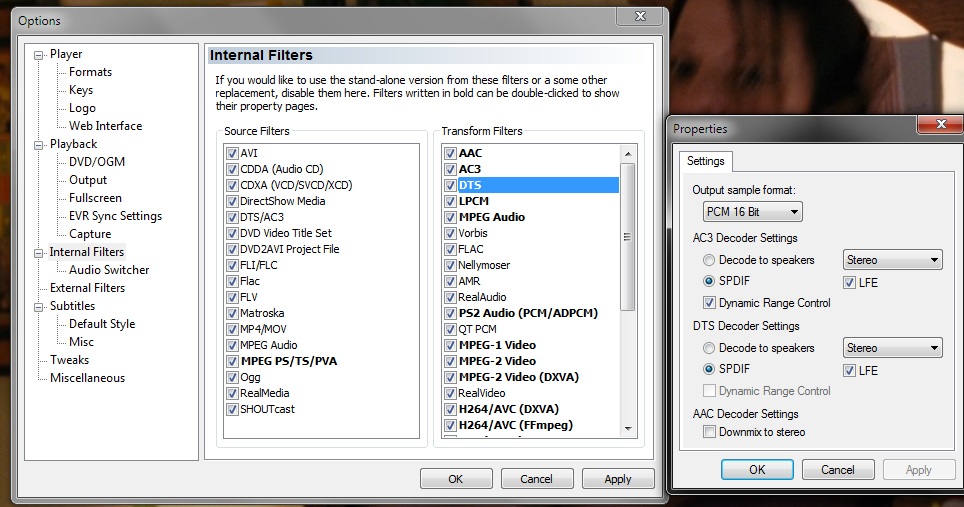Screen dimensions: 964x507
Task: Click Cancel in Properties dialog
Action: pos(837,470)
